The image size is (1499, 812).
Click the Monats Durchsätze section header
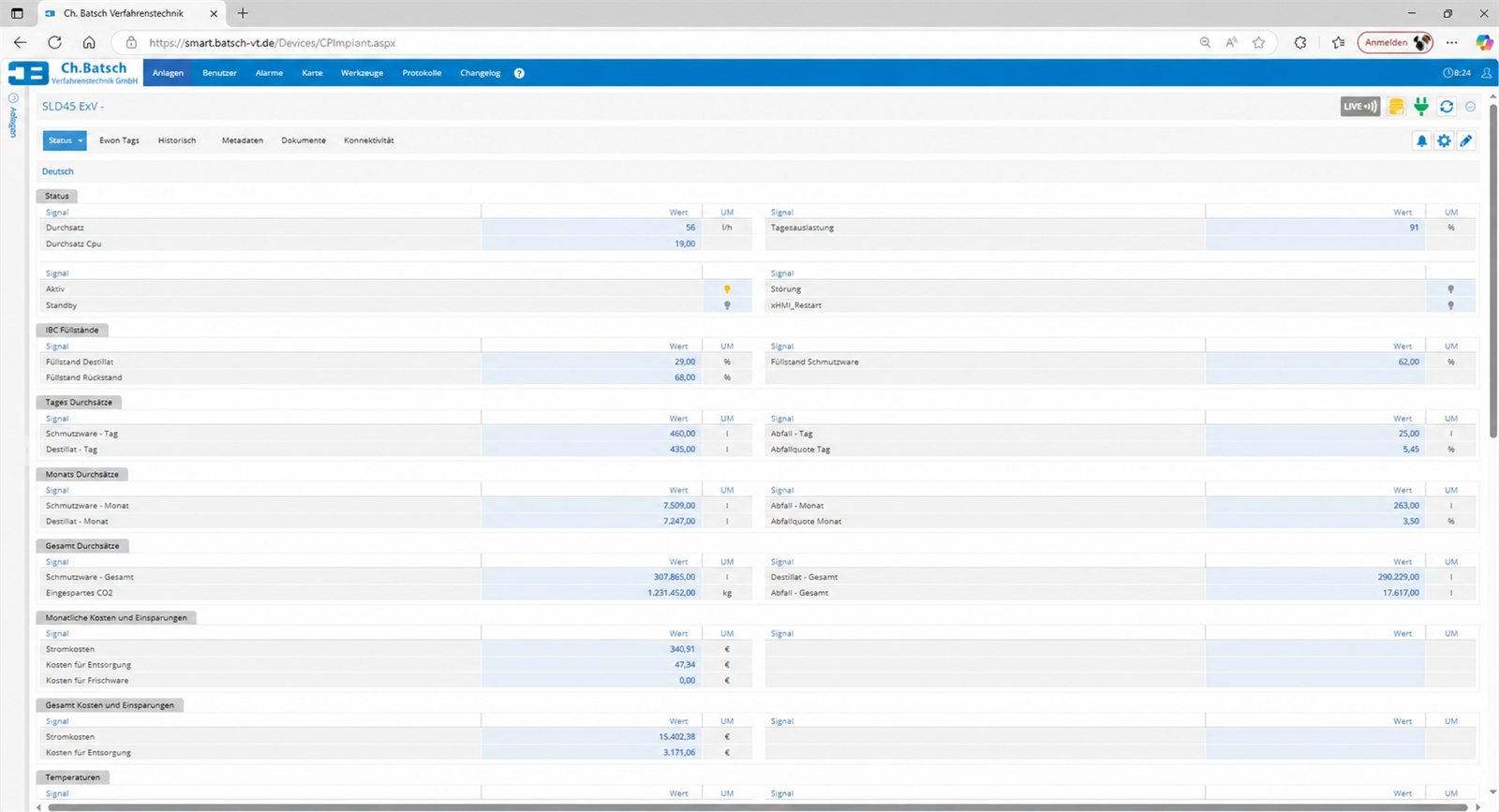(82, 474)
